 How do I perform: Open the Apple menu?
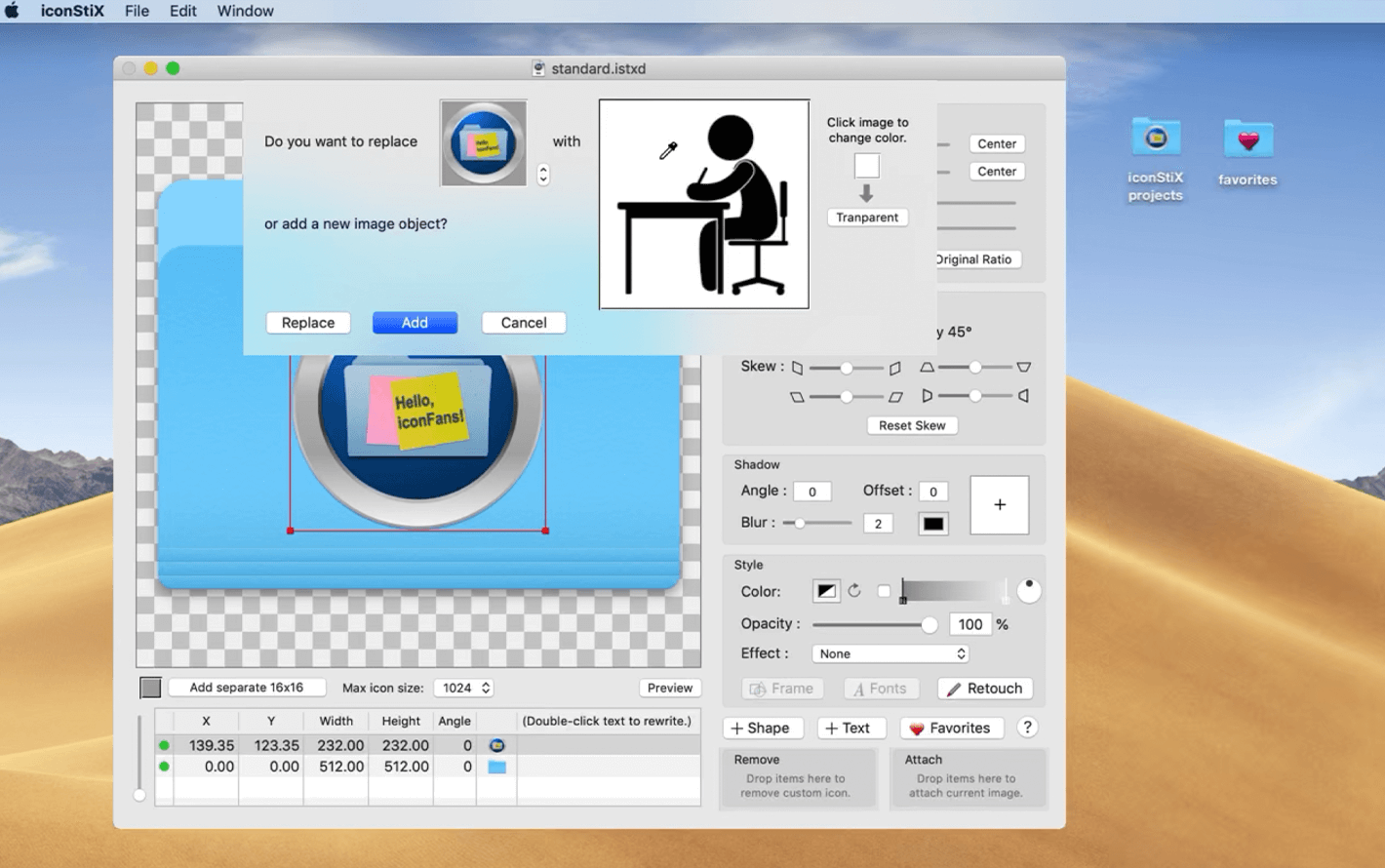[x=12, y=11]
